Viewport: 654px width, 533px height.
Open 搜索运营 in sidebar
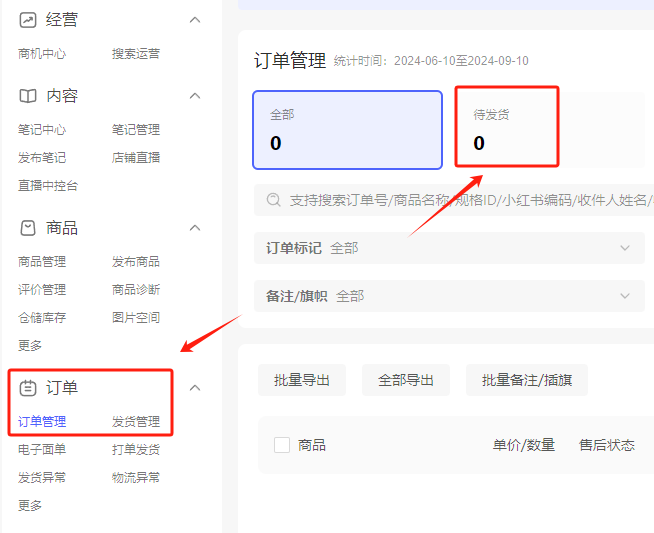(x=136, y=54)
